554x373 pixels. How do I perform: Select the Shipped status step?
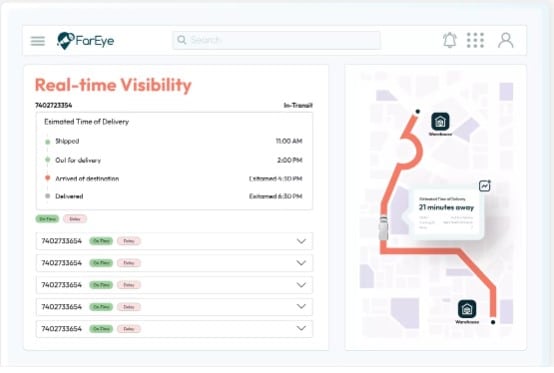(x=67, y=141)
